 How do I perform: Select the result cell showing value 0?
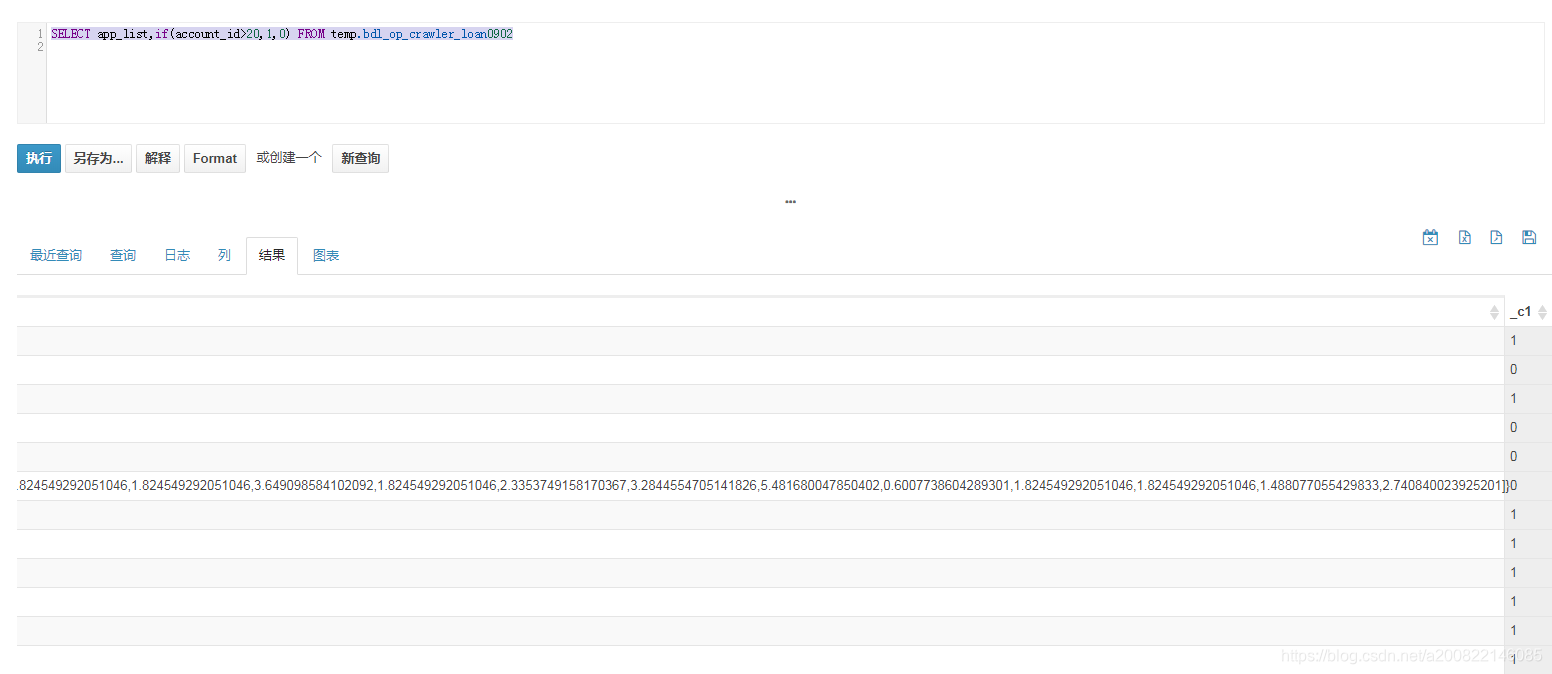(1513, 369)
